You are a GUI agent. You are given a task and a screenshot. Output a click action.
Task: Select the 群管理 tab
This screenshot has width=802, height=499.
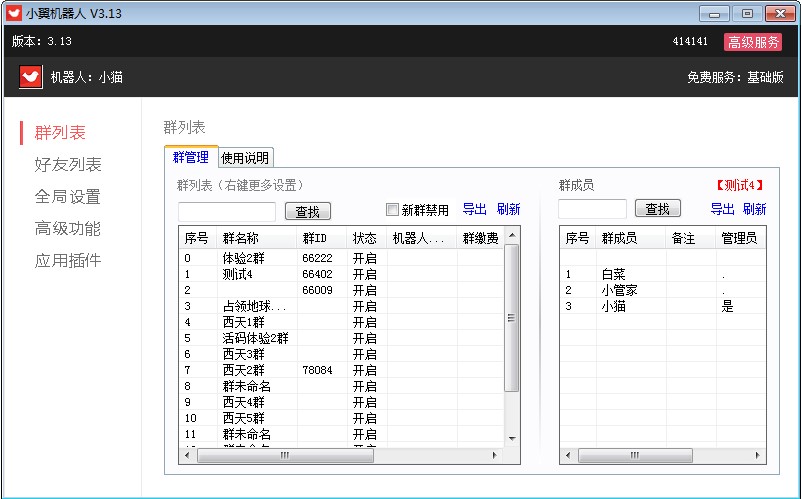(191, 158)
